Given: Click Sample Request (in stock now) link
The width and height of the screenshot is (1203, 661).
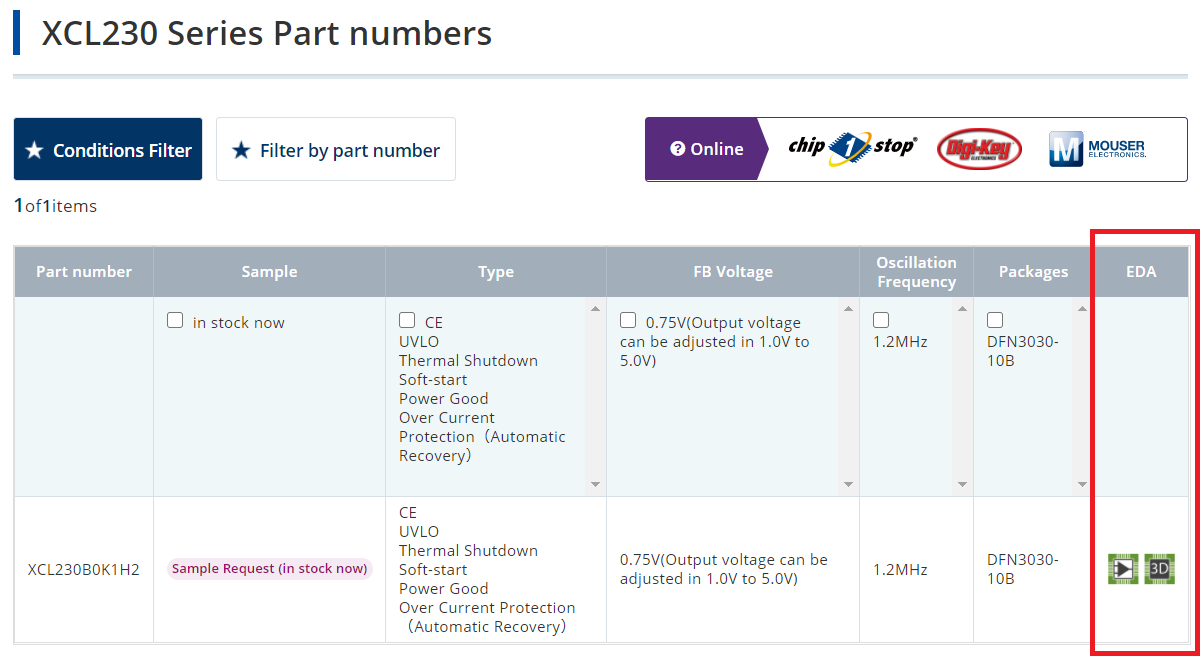Looking at the screenshot, I should 270,569.
